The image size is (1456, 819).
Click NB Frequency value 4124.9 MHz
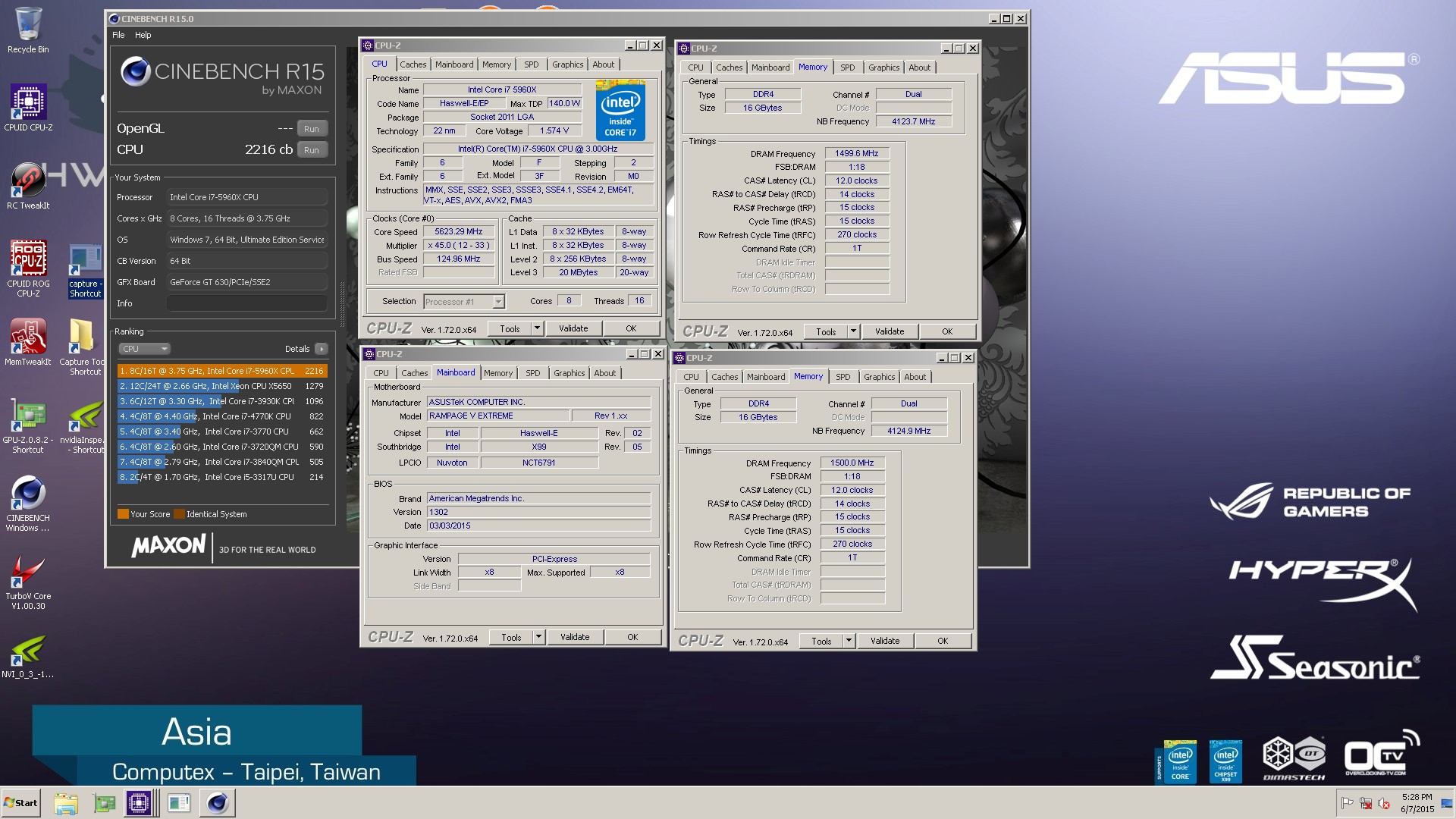(909, 431)
